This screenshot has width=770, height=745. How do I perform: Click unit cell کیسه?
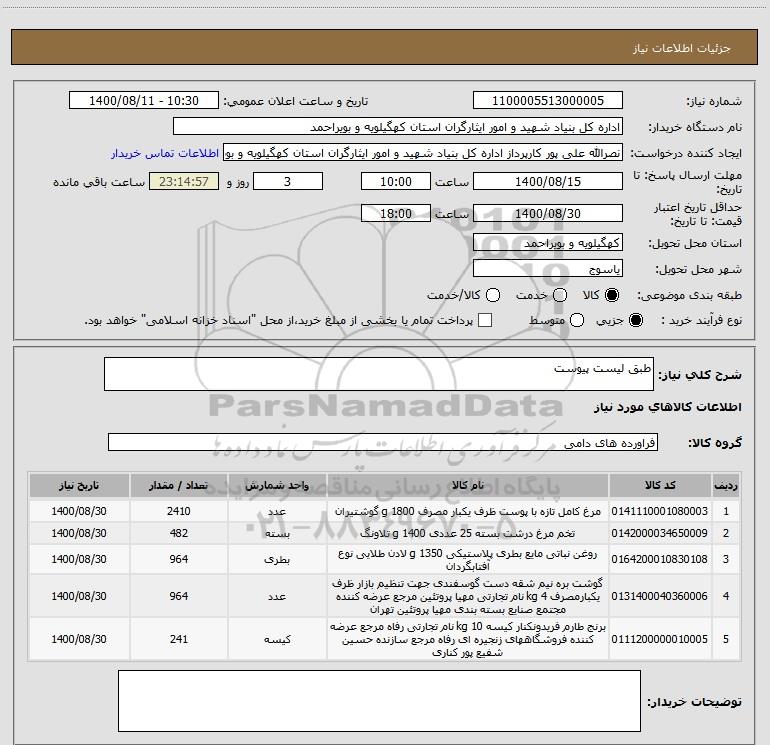277,639
